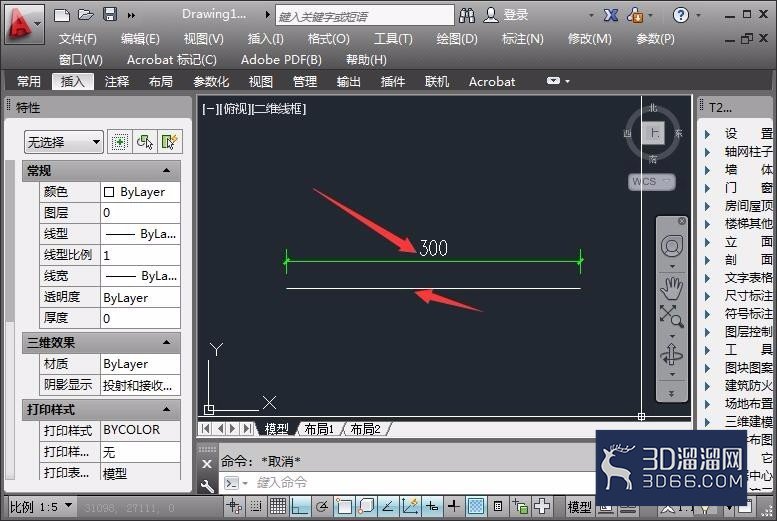Click the keyword search input field
Image resolution: width=777 pixels, height=521 pixels.
pyautogui.click(x=365, y=16)
